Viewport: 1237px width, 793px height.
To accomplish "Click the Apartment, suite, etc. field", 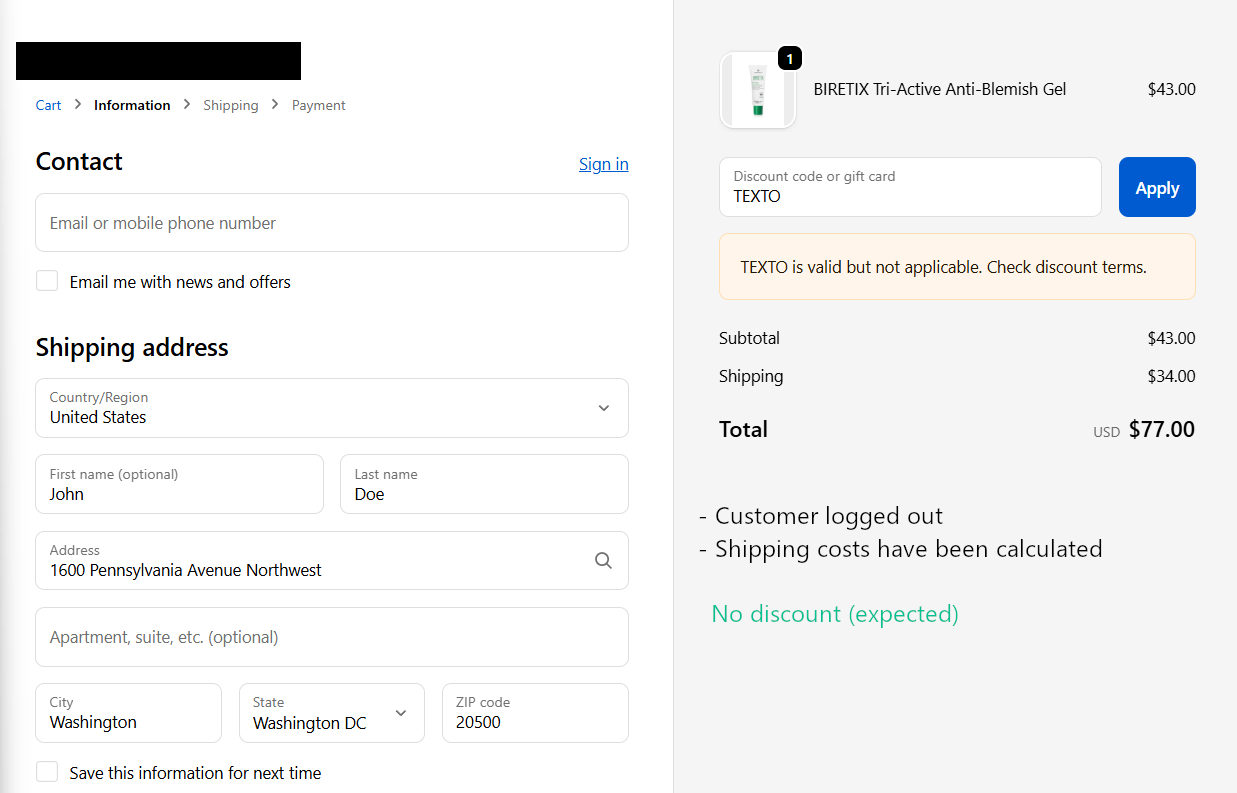I will point(331,637).
